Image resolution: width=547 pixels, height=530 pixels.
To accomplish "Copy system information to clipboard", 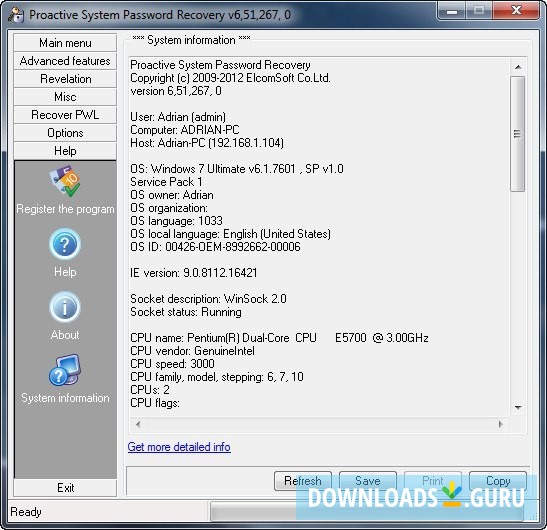I will [498, 481].
